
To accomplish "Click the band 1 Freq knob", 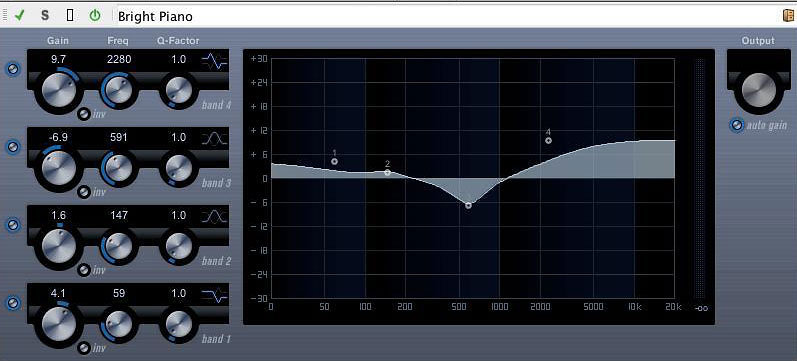I will point(119,323).
